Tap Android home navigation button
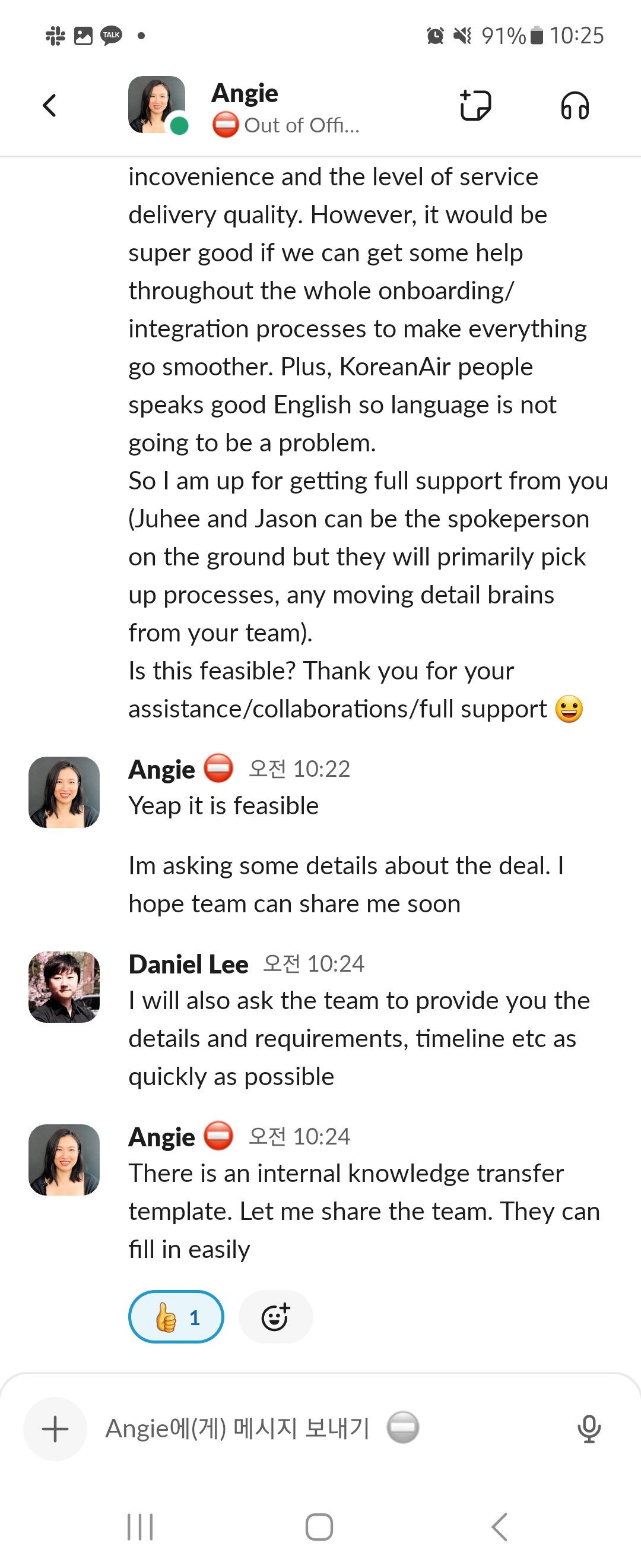 pos(319,1526)
